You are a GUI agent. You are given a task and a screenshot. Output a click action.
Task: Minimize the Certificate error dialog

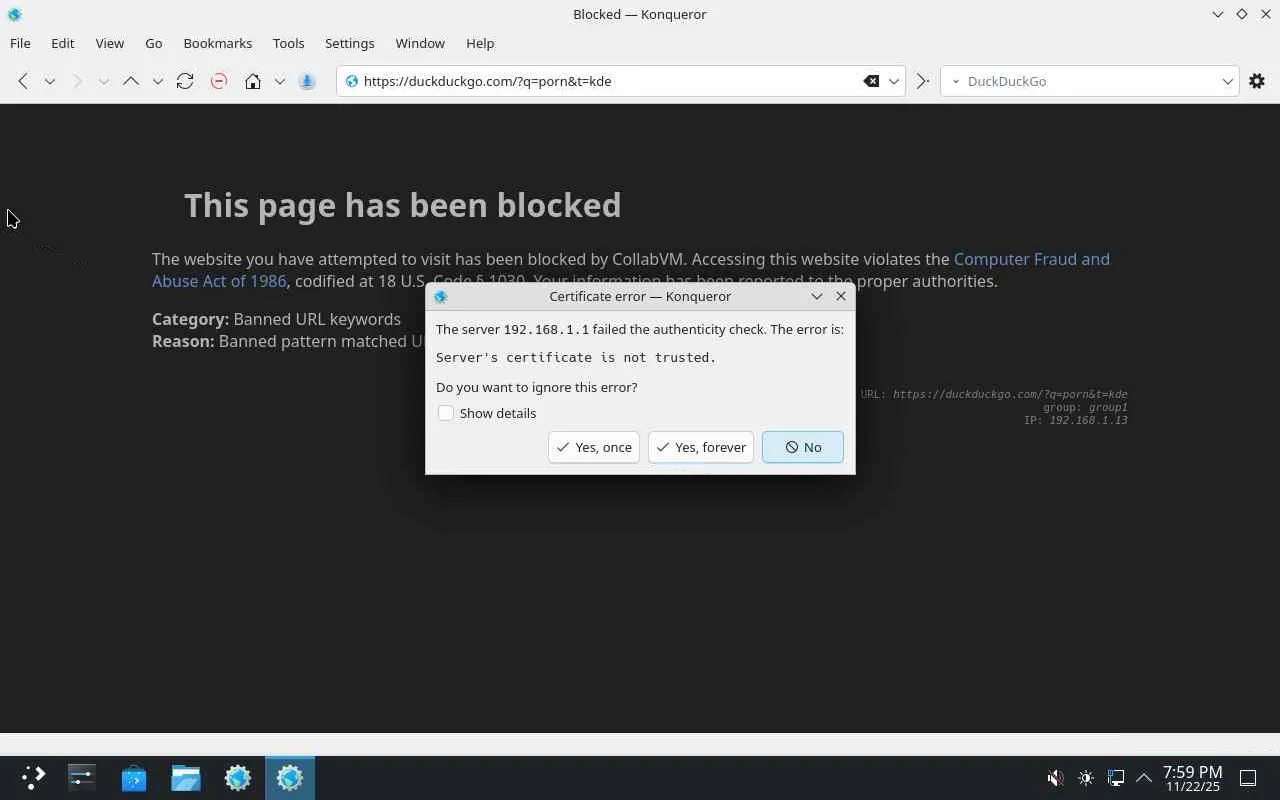click(817, 296)
